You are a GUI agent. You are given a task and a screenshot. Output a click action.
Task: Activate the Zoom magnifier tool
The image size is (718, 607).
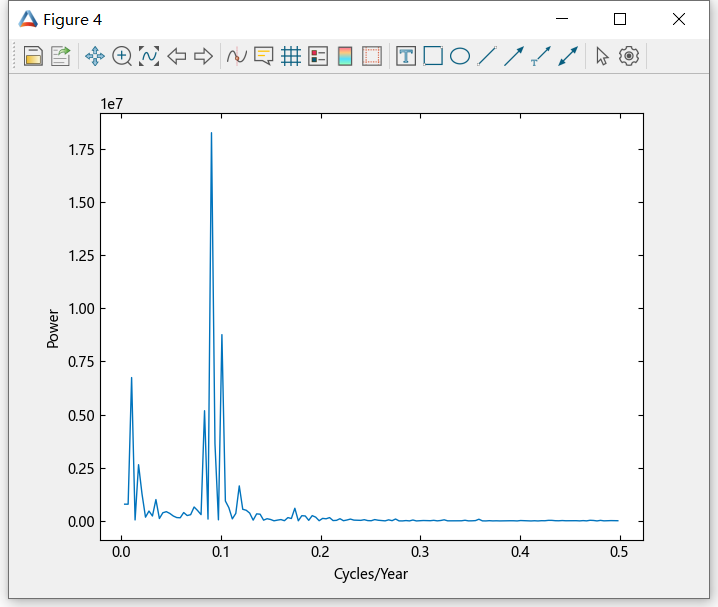click(122, 56)
